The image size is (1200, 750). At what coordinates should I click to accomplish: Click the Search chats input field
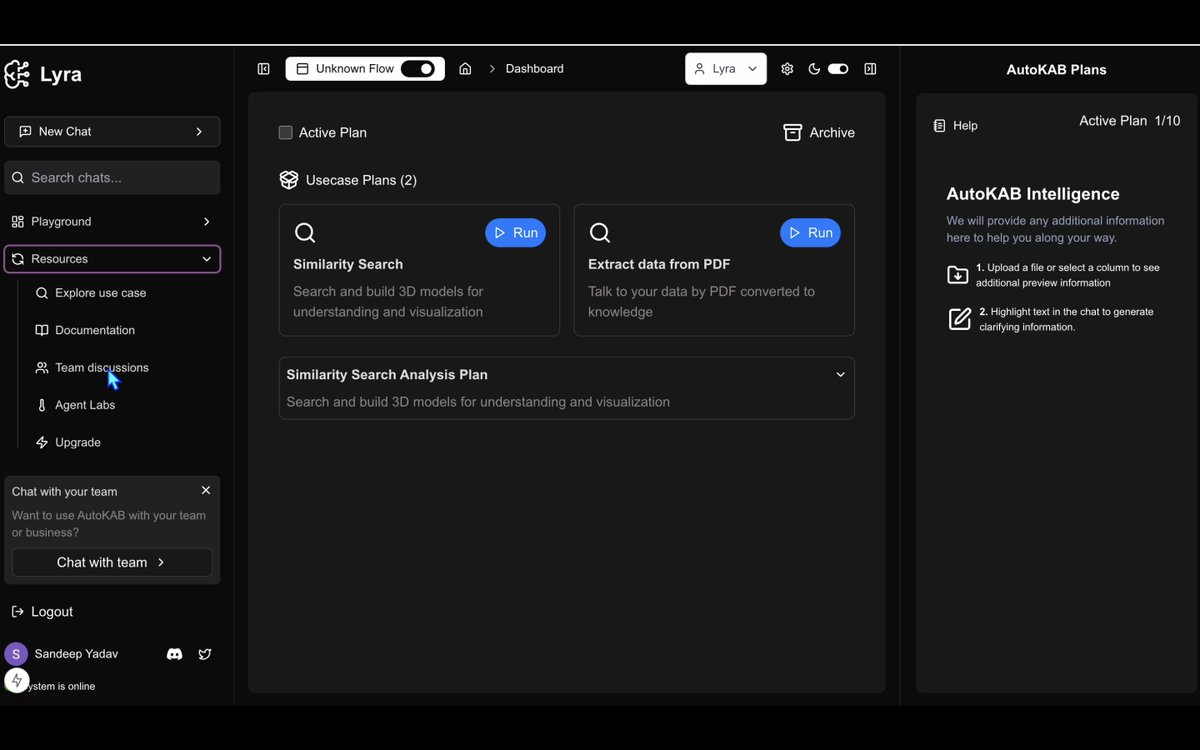click(x=112, y=177)
